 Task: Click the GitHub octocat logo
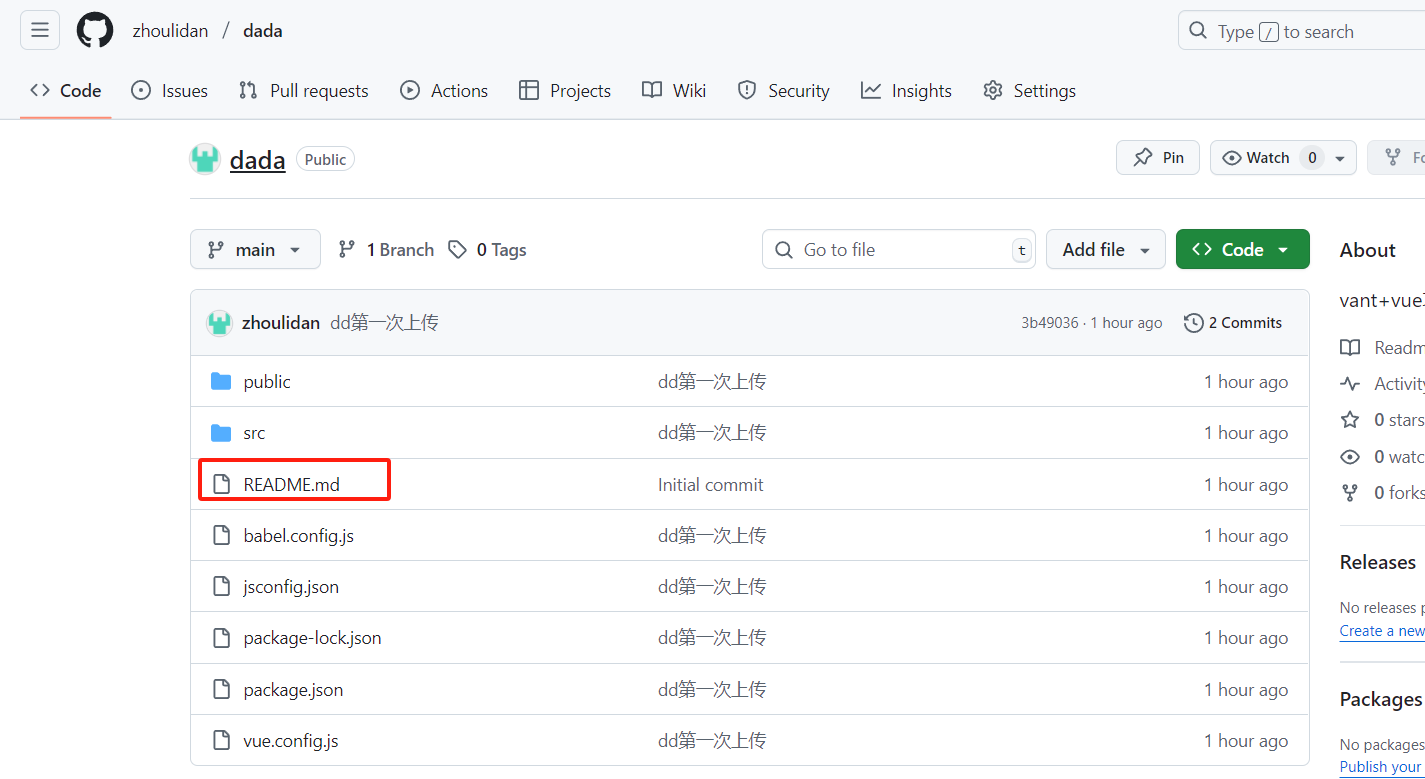(95, 30)
